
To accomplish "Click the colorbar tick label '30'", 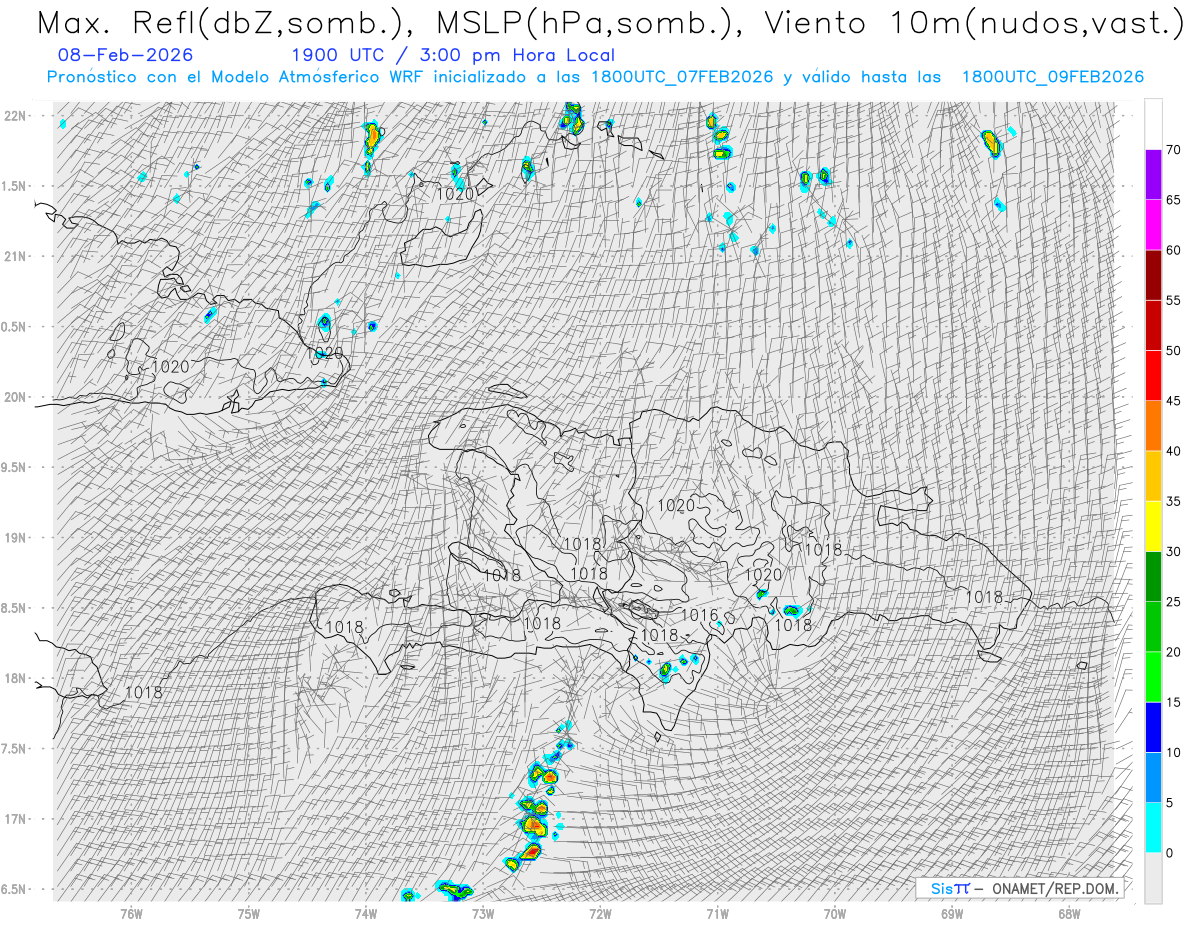I will (1173, 551).
